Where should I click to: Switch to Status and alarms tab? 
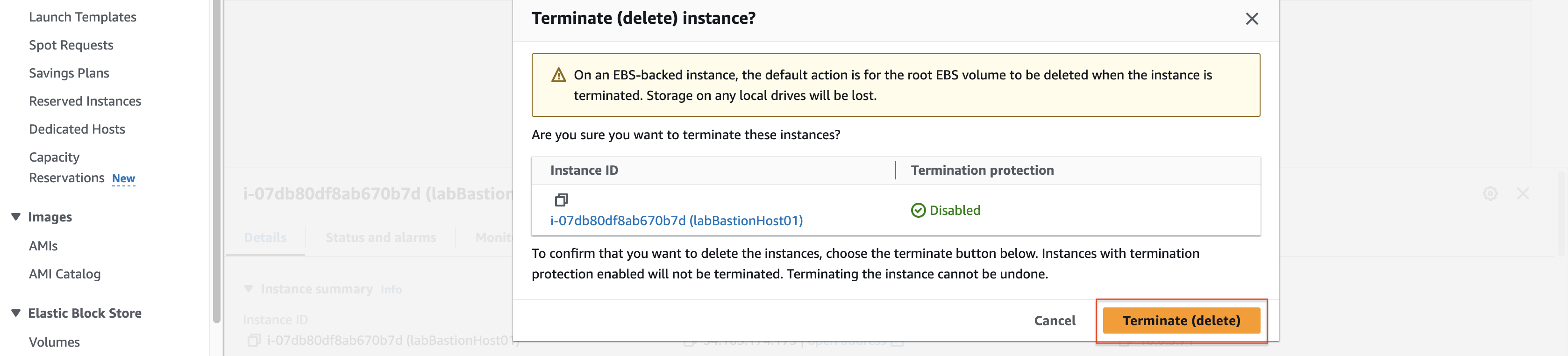380,238
